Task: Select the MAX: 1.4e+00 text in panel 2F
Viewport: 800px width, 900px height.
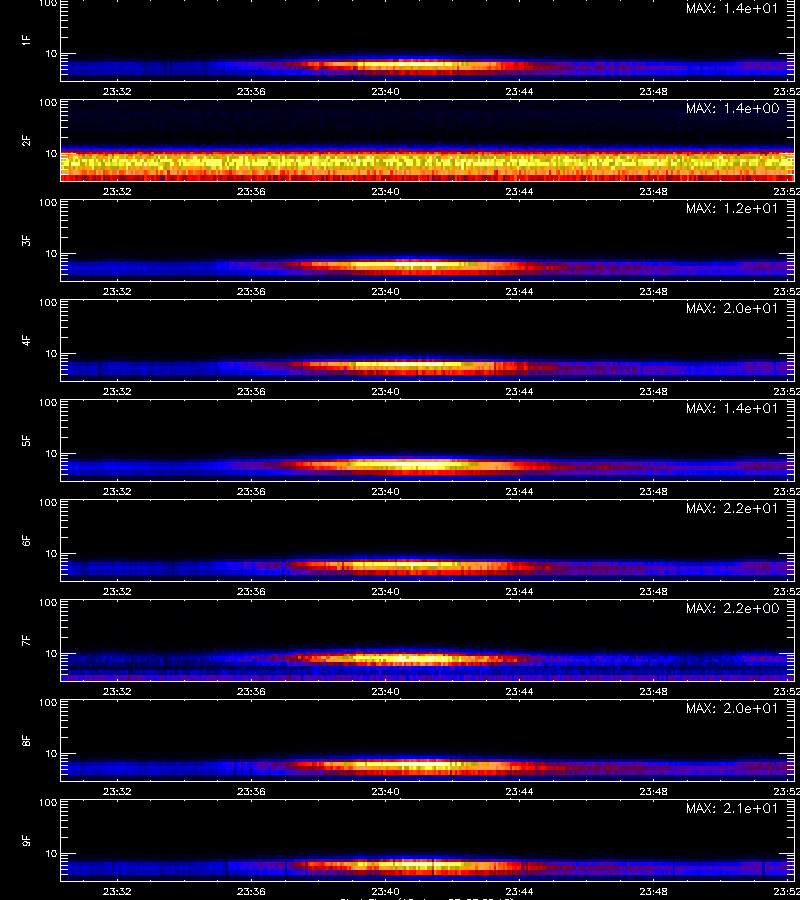Action: pos(732,108)
